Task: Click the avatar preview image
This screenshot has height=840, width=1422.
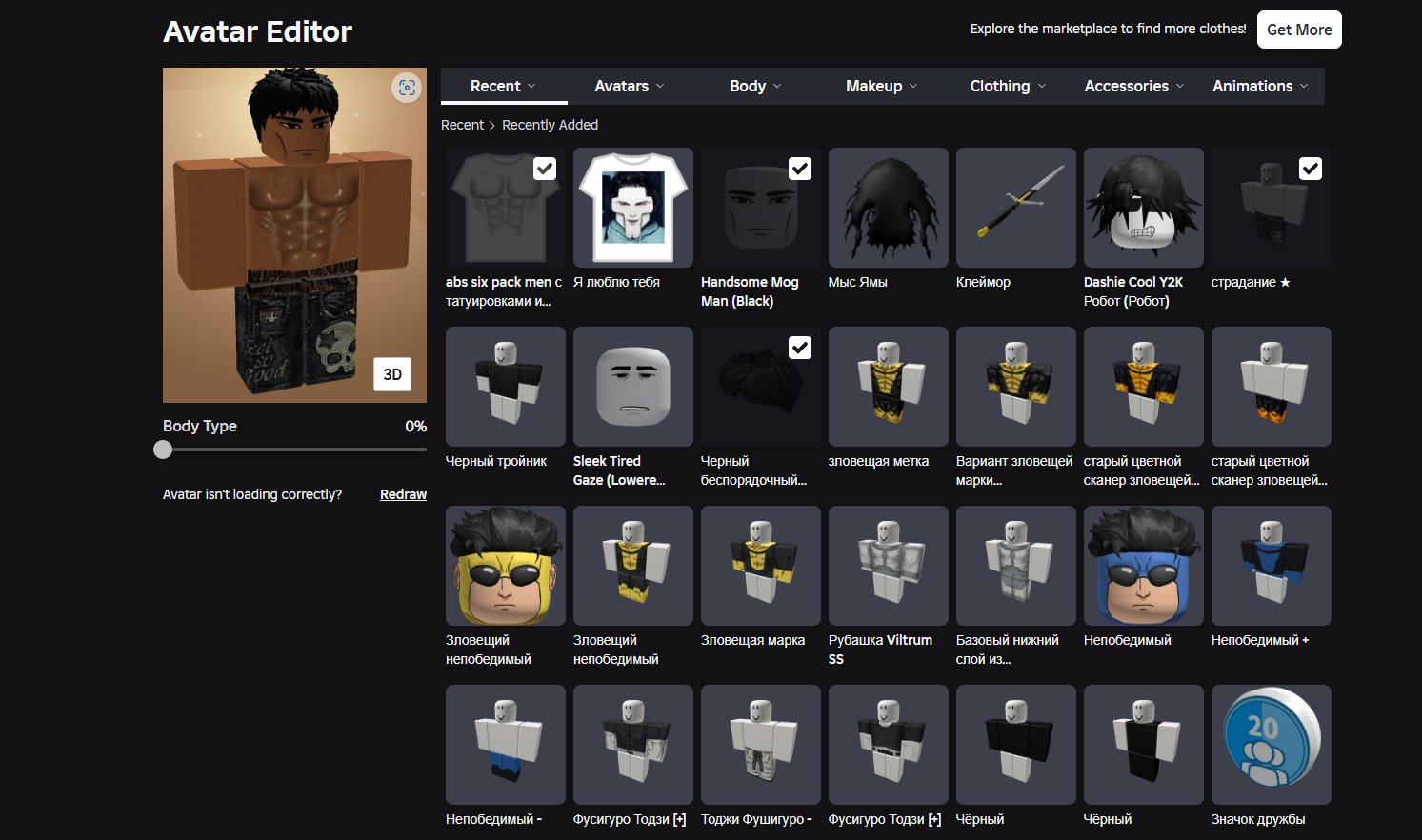Action: (294, 235)
